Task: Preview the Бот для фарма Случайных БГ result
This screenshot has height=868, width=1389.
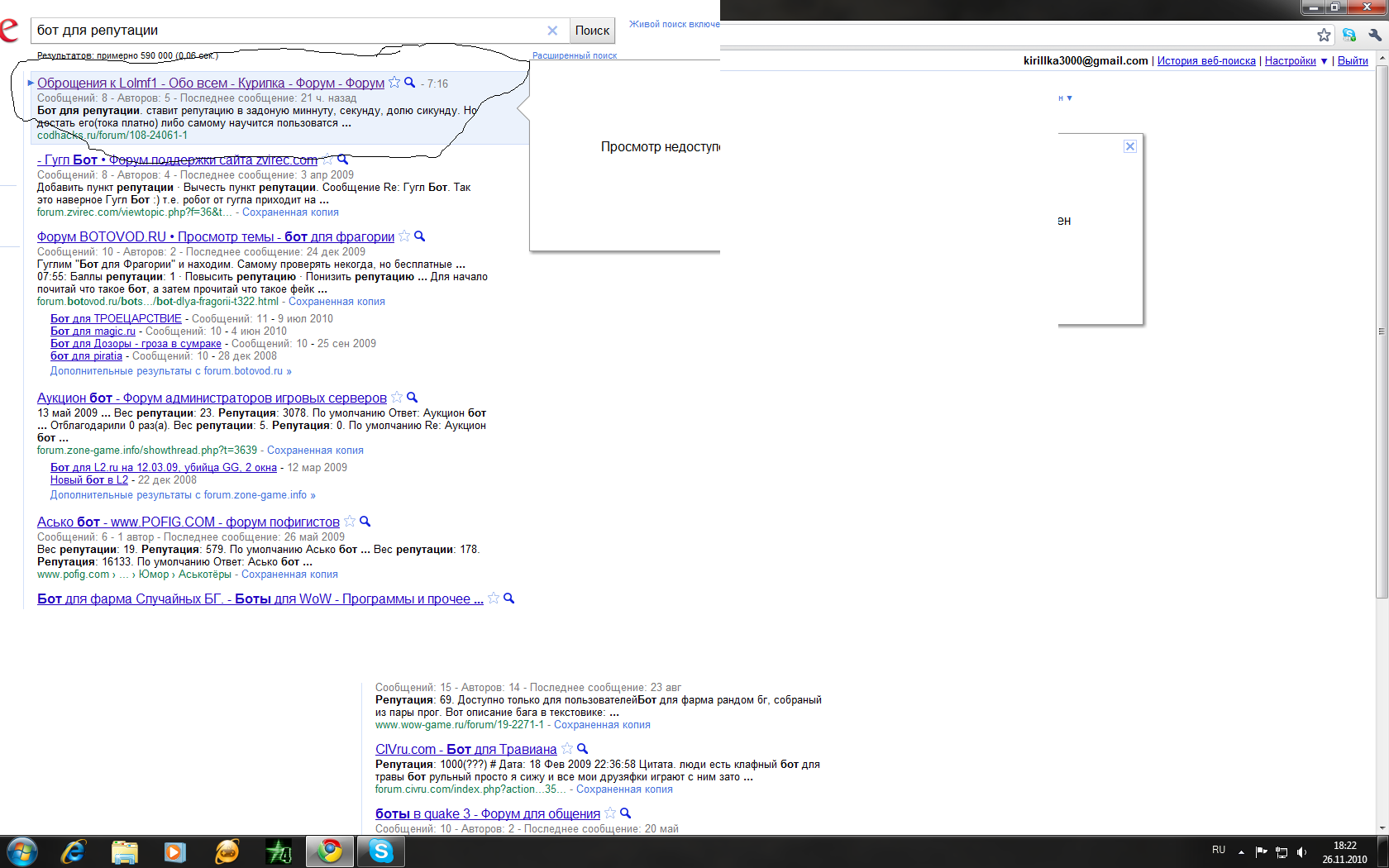Action: click(508, 599)
